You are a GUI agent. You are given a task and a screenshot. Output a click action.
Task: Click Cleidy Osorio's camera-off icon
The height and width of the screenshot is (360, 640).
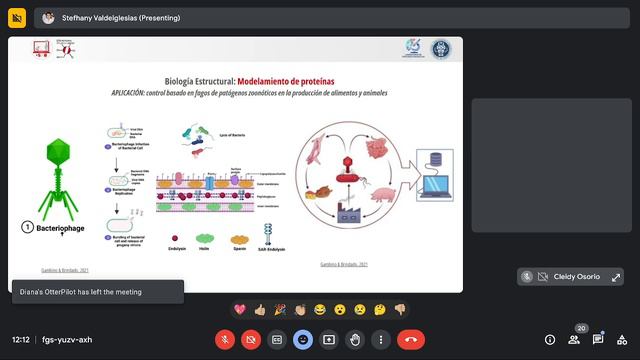point(542,277)
